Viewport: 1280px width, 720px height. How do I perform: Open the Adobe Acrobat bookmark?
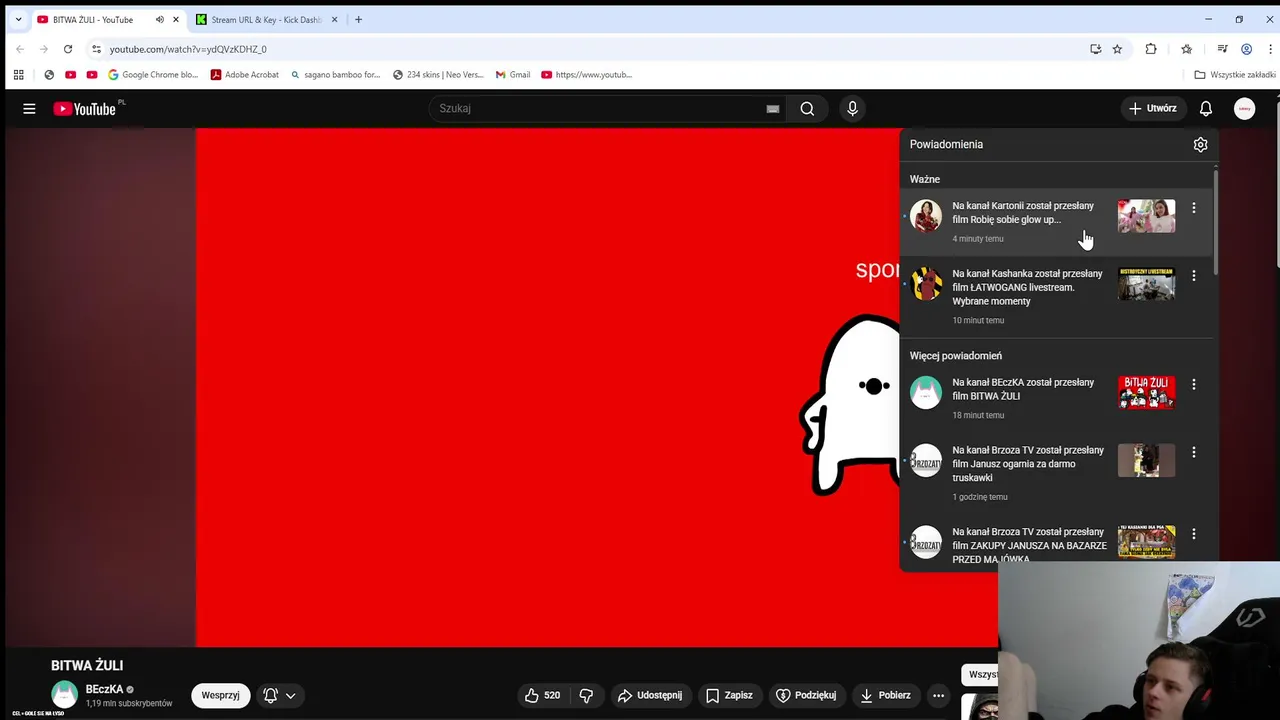tap(244, 74)
